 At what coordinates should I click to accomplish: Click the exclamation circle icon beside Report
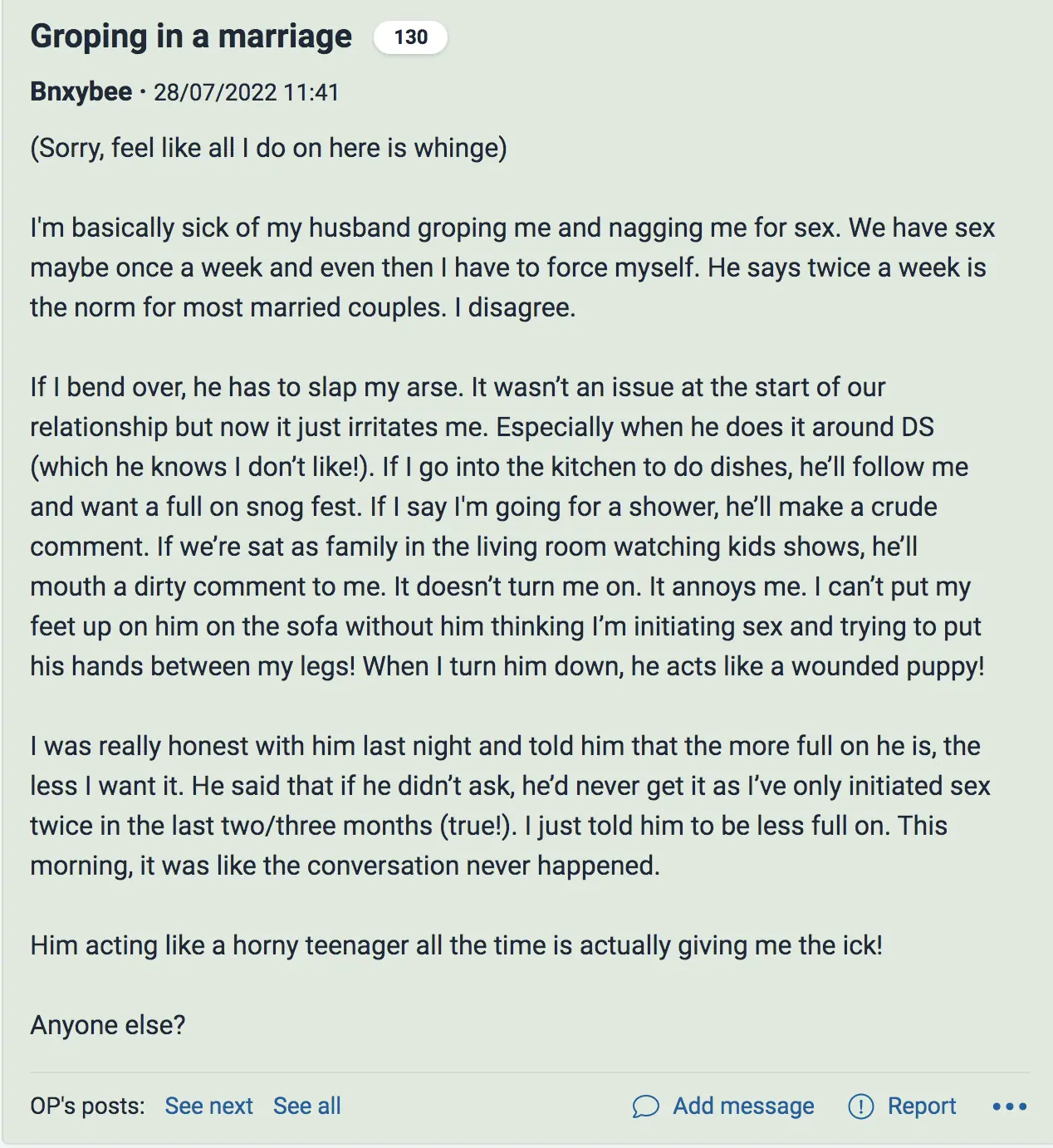(861, 1106)
